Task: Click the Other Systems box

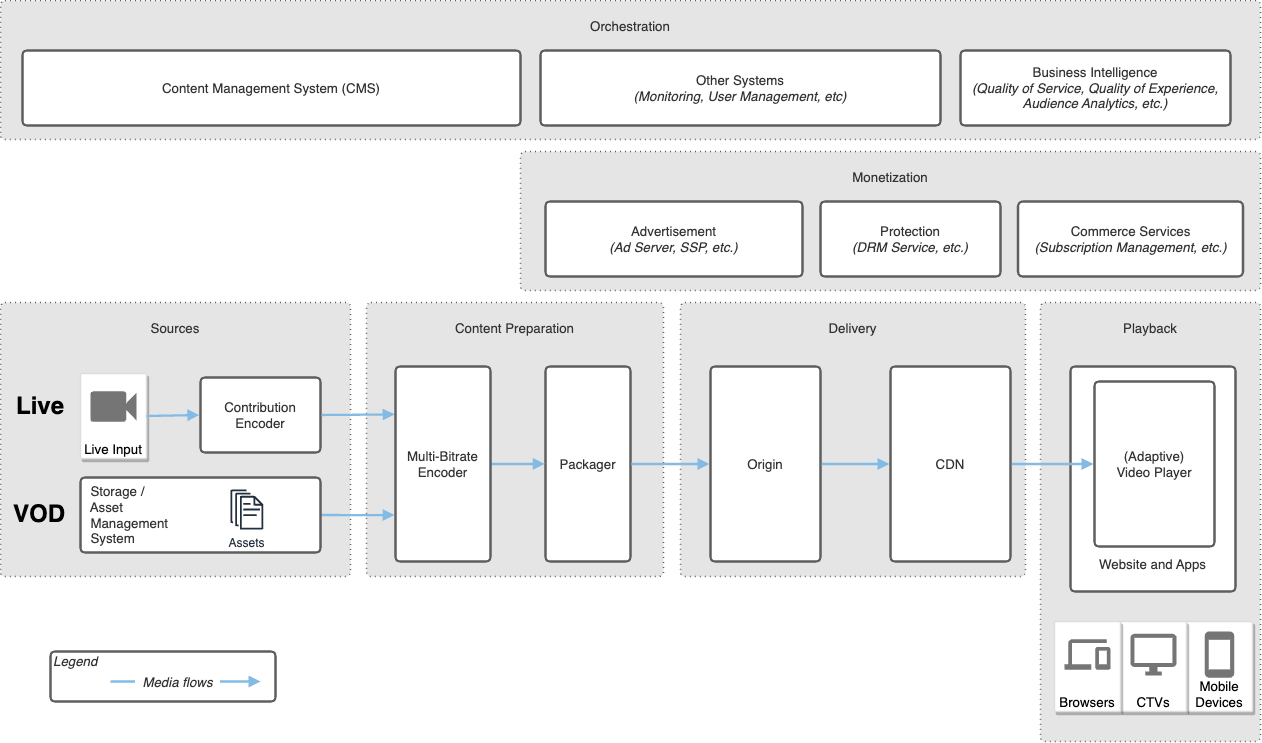Action: tap(740, 89)
